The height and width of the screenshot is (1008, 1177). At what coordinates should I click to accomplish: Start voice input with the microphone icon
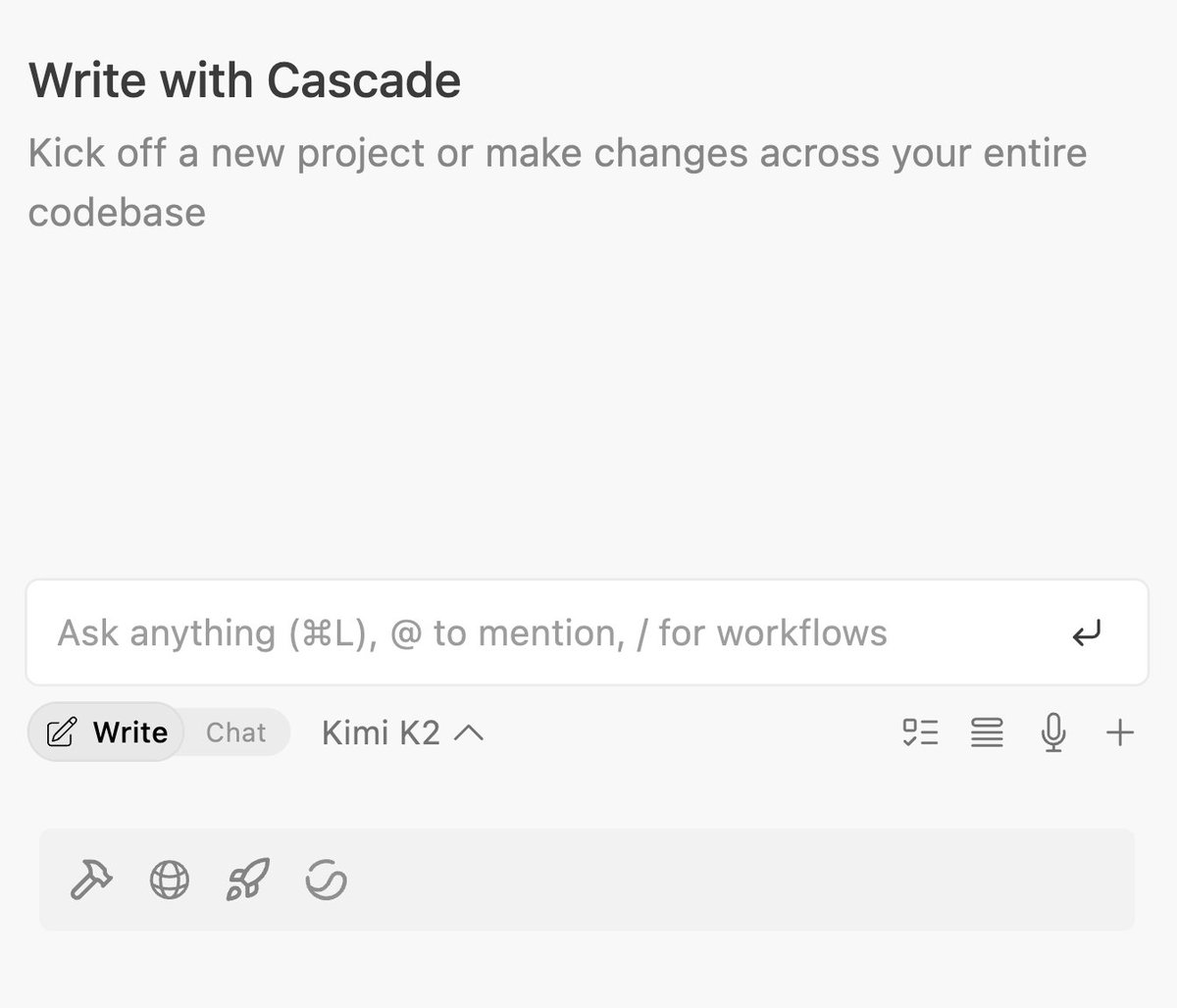1053,732
